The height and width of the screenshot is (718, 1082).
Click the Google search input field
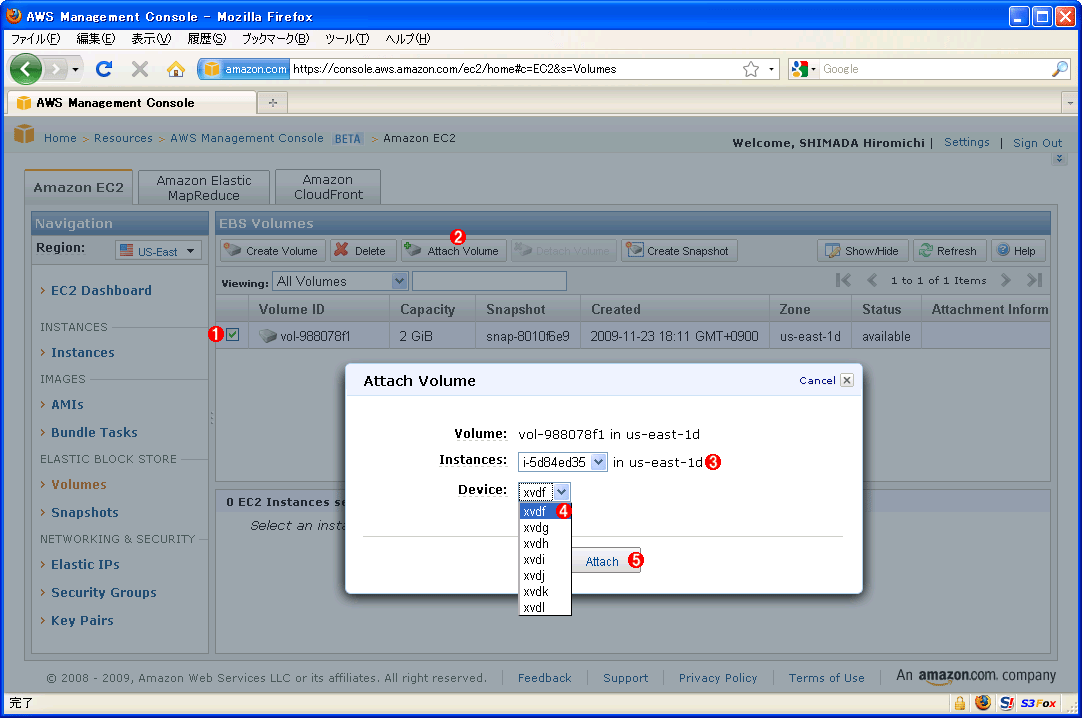[x=935, y=69]
